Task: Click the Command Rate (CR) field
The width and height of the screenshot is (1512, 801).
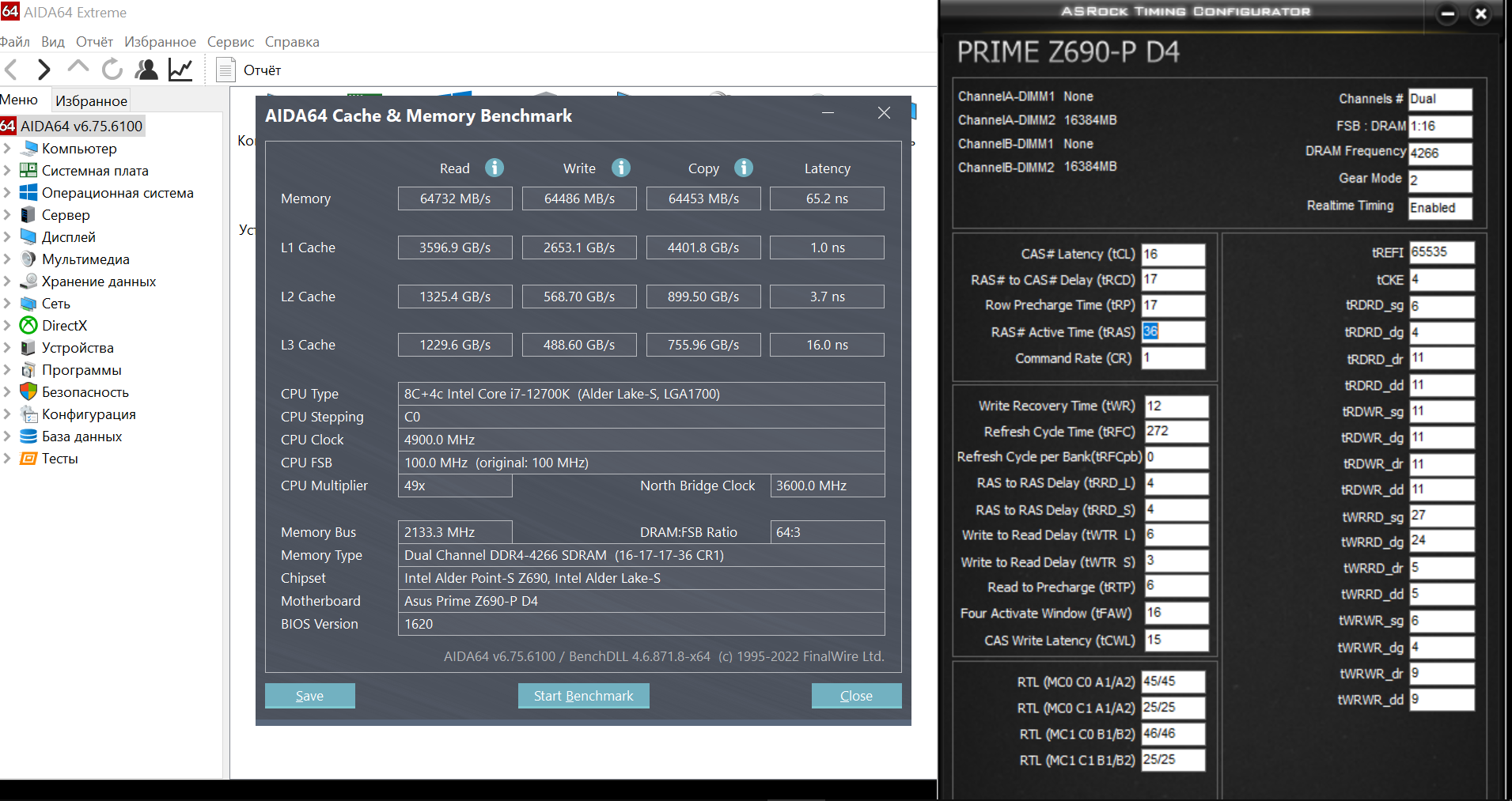Action: coord(1173,358)
